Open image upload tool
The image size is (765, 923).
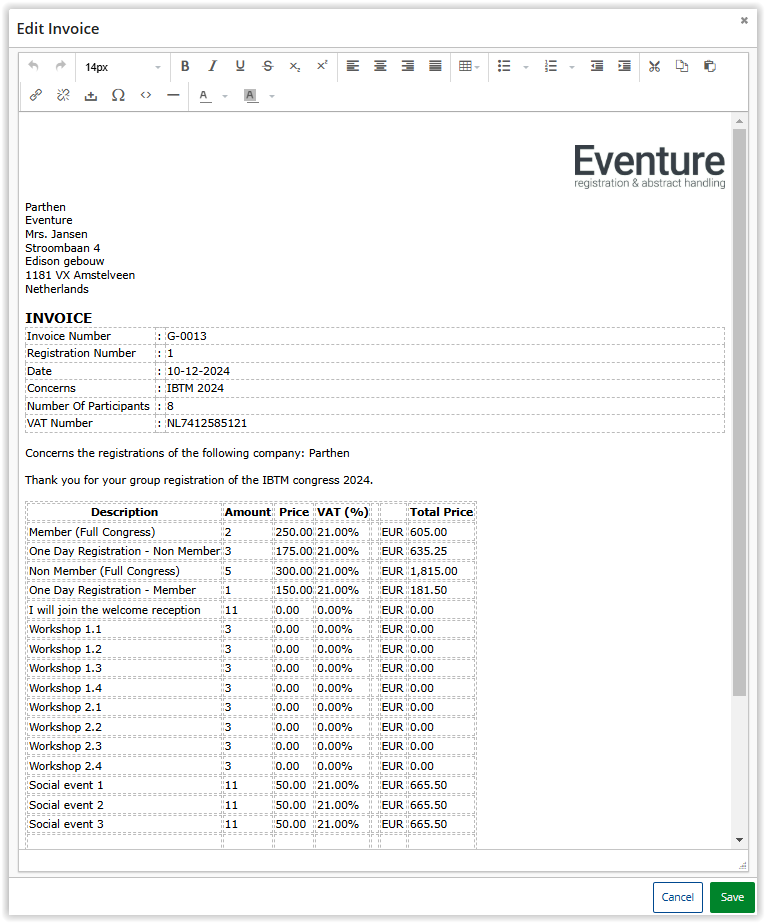tap(91, 95)
